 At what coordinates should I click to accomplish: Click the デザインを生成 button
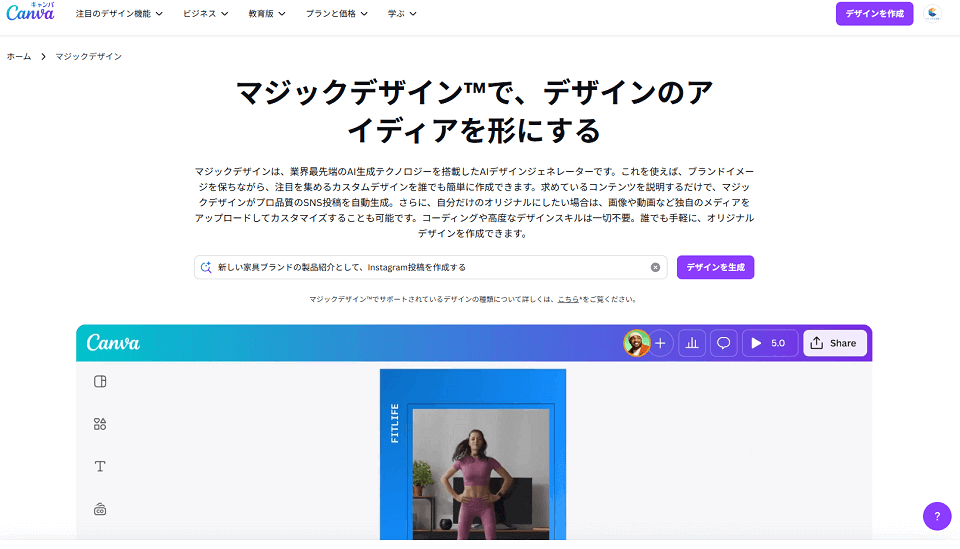(x=715, y=267)
